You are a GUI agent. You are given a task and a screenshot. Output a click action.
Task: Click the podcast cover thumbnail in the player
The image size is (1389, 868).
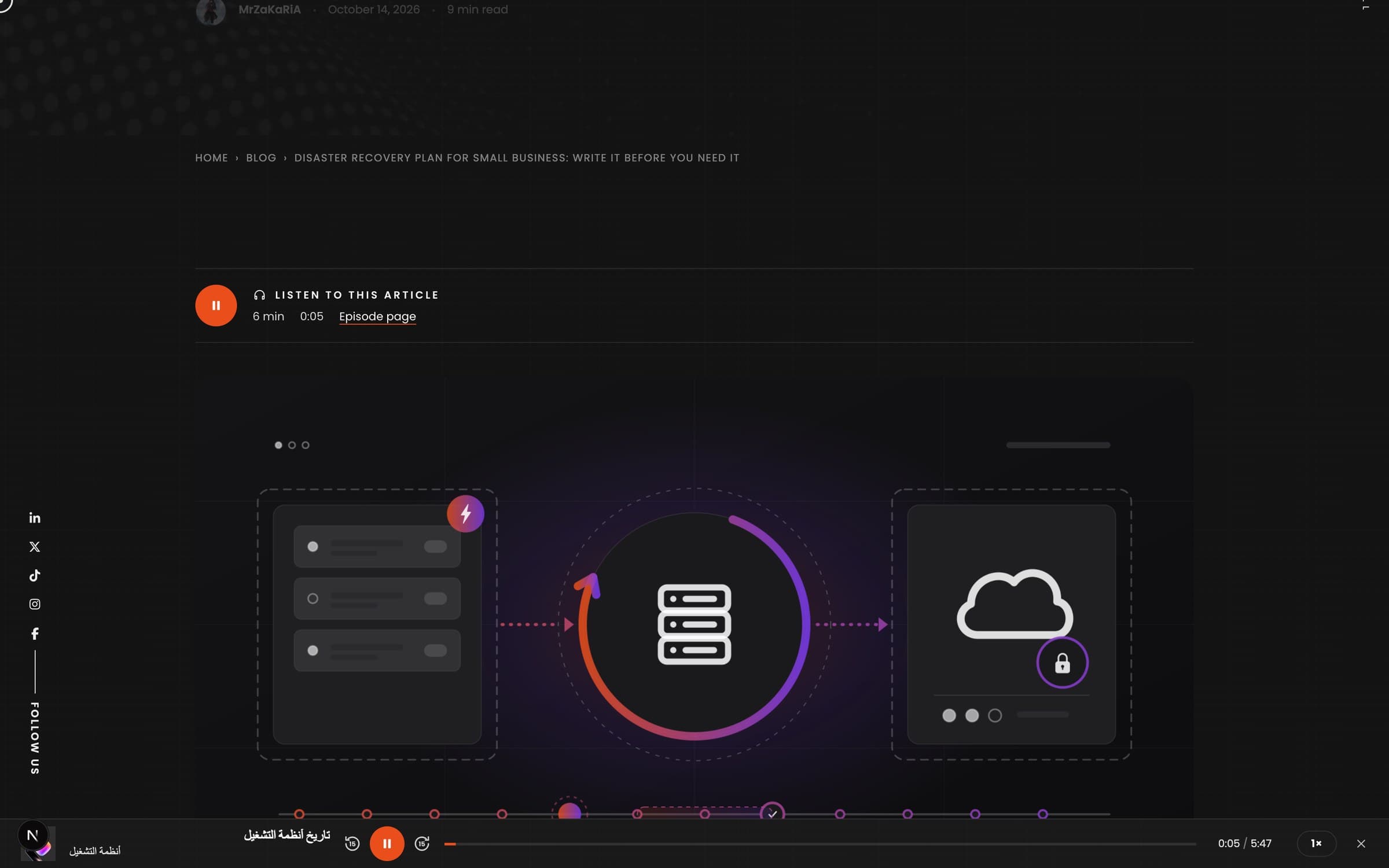pyautogui.click(x=38, y=844)
